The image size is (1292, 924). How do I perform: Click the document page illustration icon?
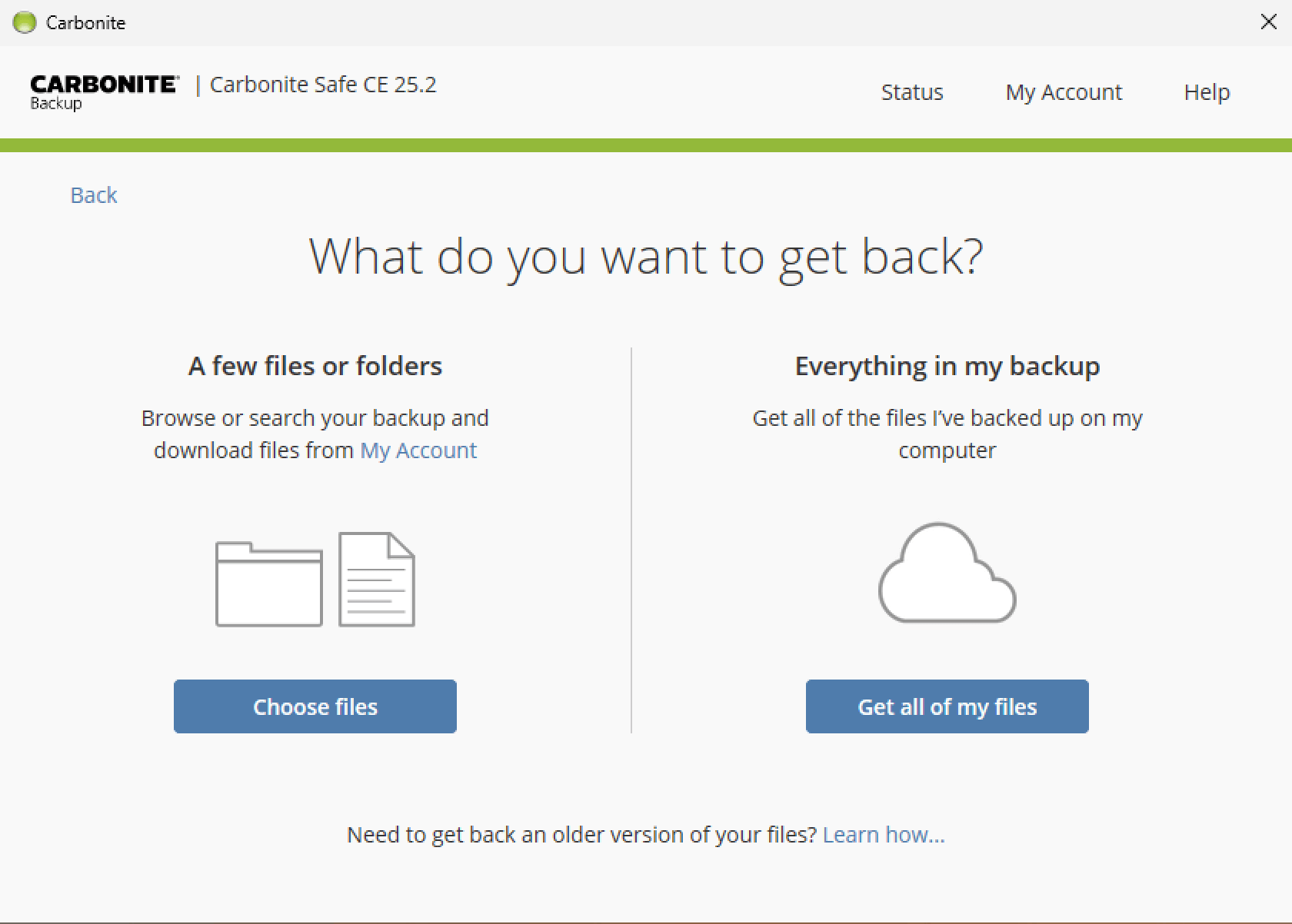(x=377, y=579)
